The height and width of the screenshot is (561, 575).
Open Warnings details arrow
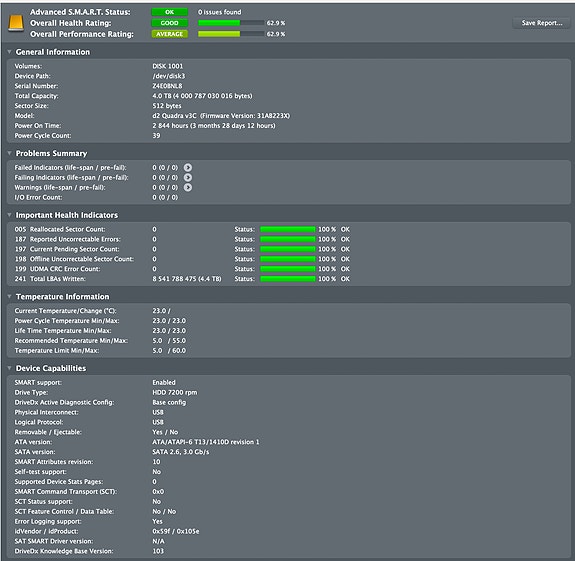pyautogui.click(x=188, y=187)
